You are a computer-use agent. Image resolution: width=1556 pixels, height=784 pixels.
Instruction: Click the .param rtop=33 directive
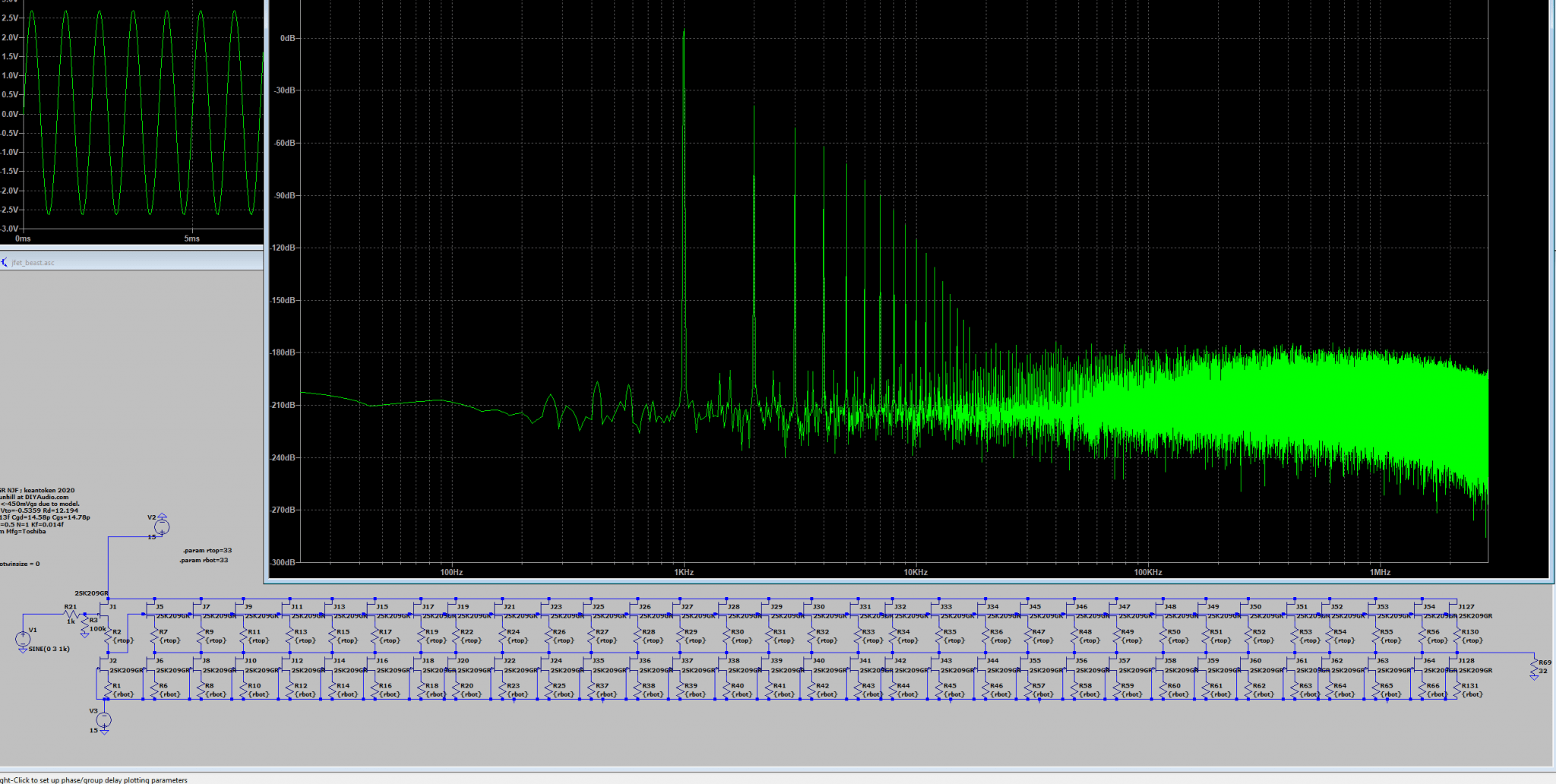207,550
